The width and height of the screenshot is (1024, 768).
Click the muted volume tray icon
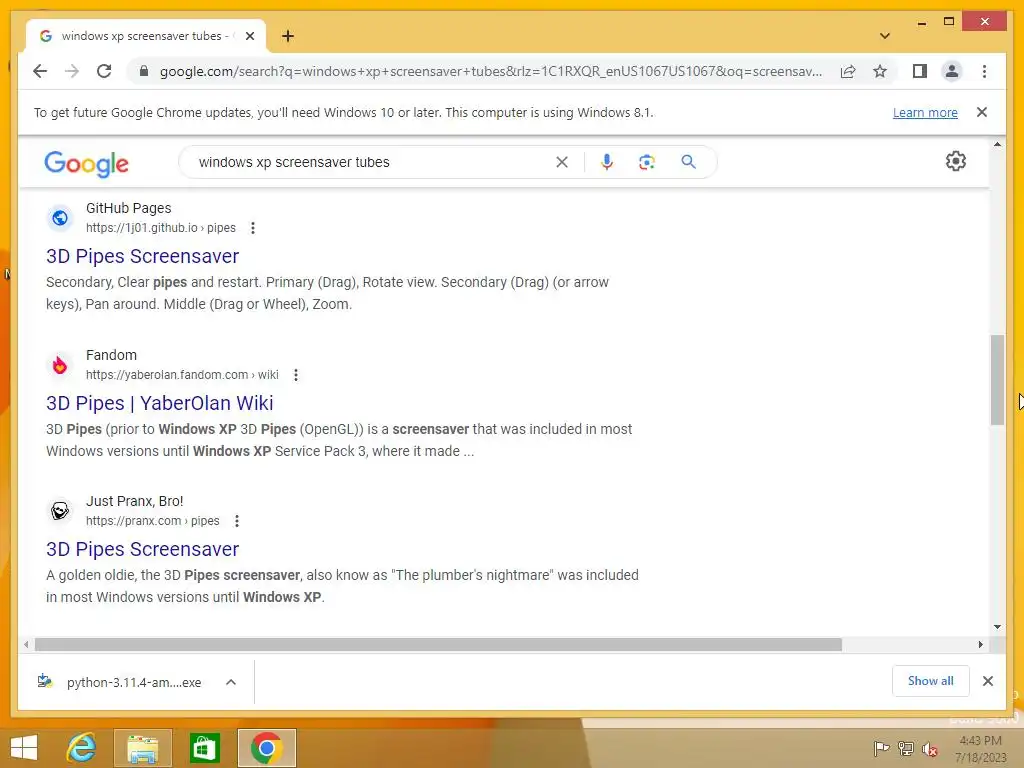[930, 748]
